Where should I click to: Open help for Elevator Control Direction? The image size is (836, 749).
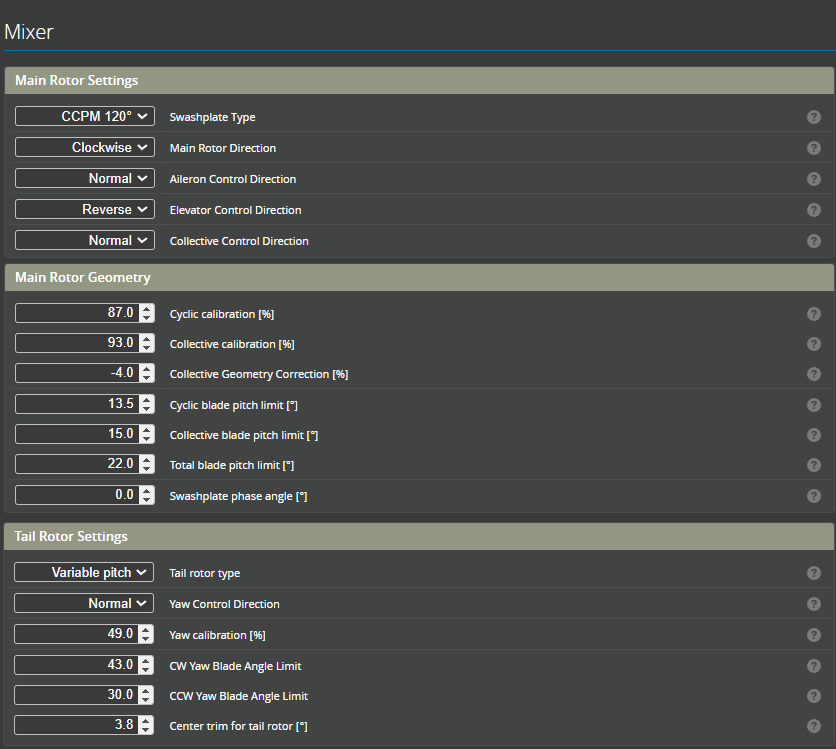(814, 210)
